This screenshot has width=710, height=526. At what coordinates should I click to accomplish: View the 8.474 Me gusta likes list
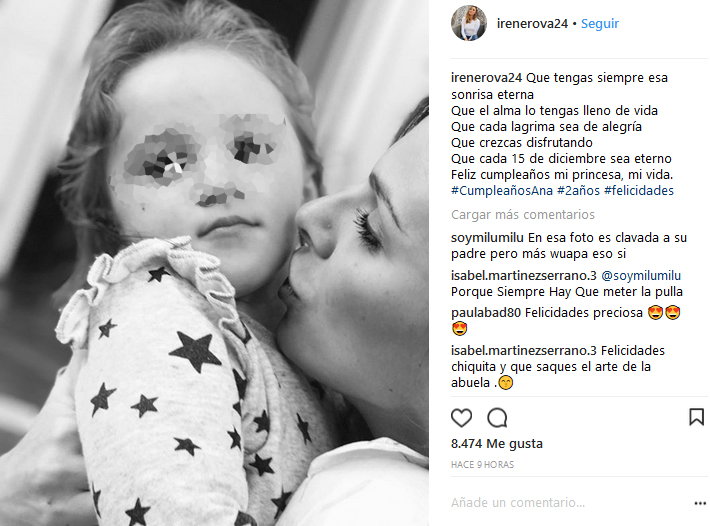pos(497,444)
